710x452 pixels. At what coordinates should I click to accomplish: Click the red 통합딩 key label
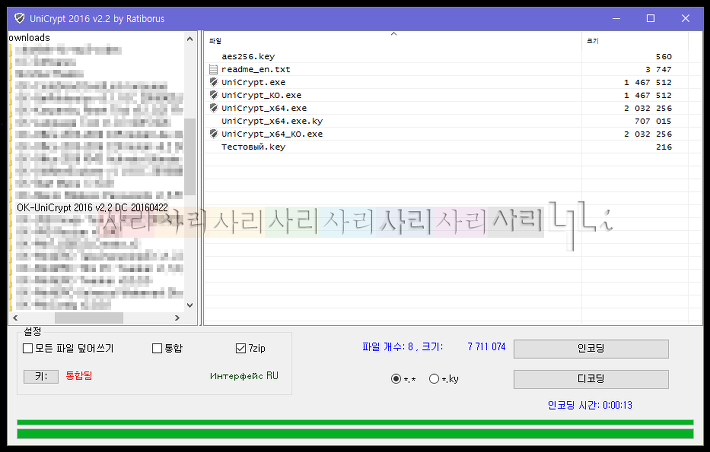tap(79, 375)
